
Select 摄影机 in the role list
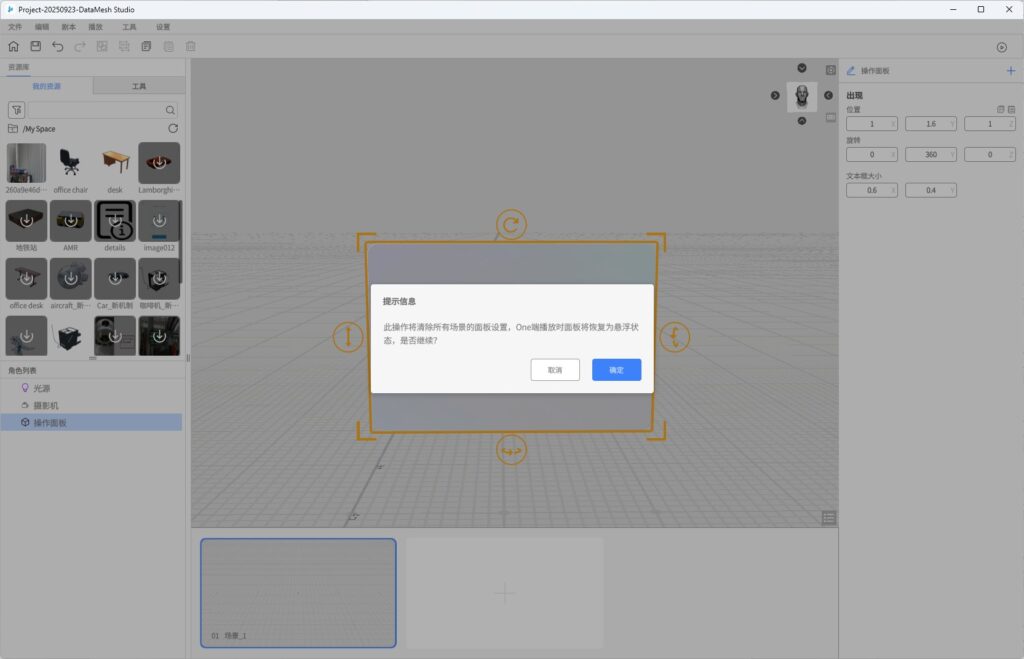tap(46, 405)
